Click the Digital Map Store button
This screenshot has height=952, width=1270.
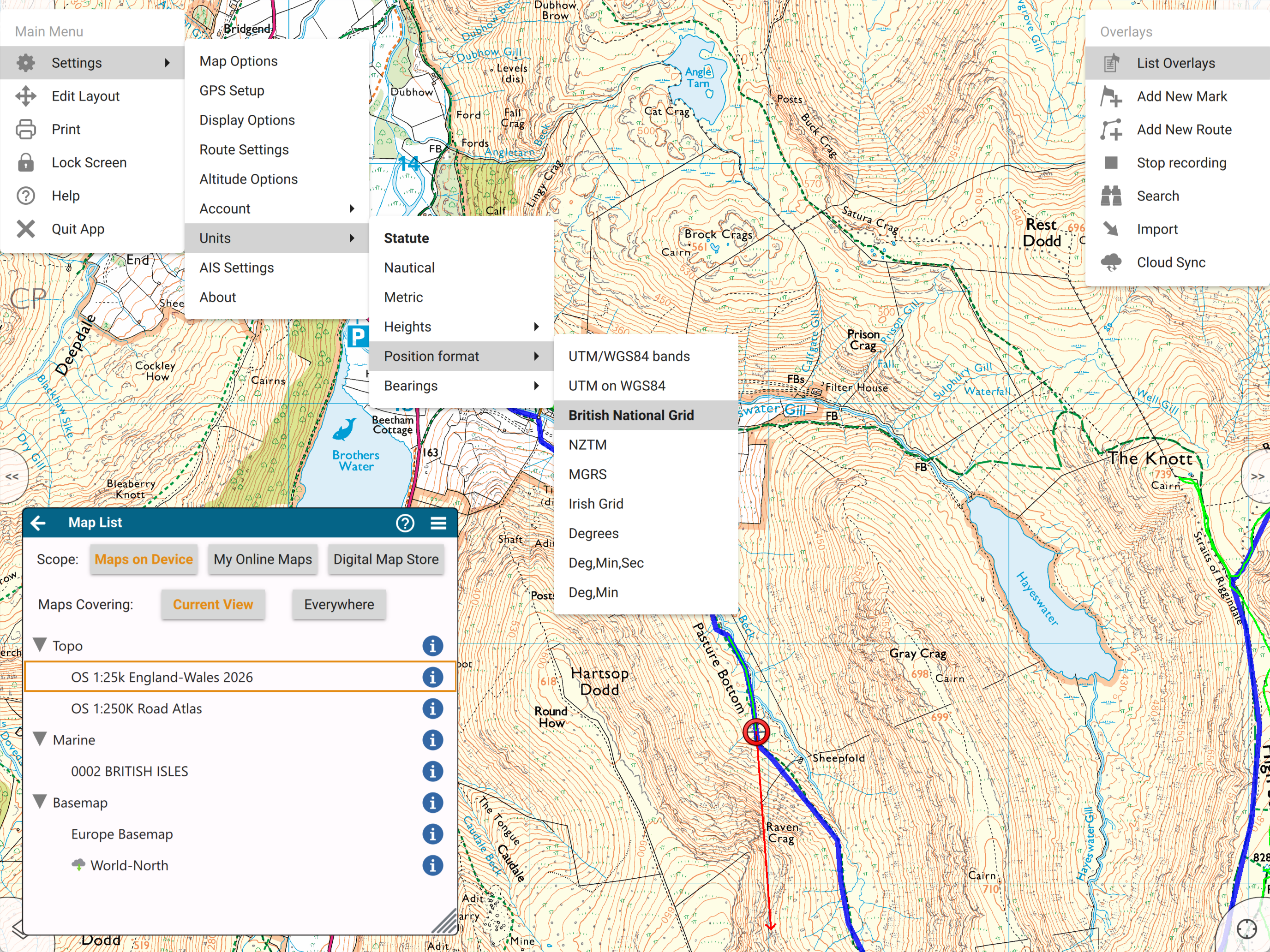[386, 559]
